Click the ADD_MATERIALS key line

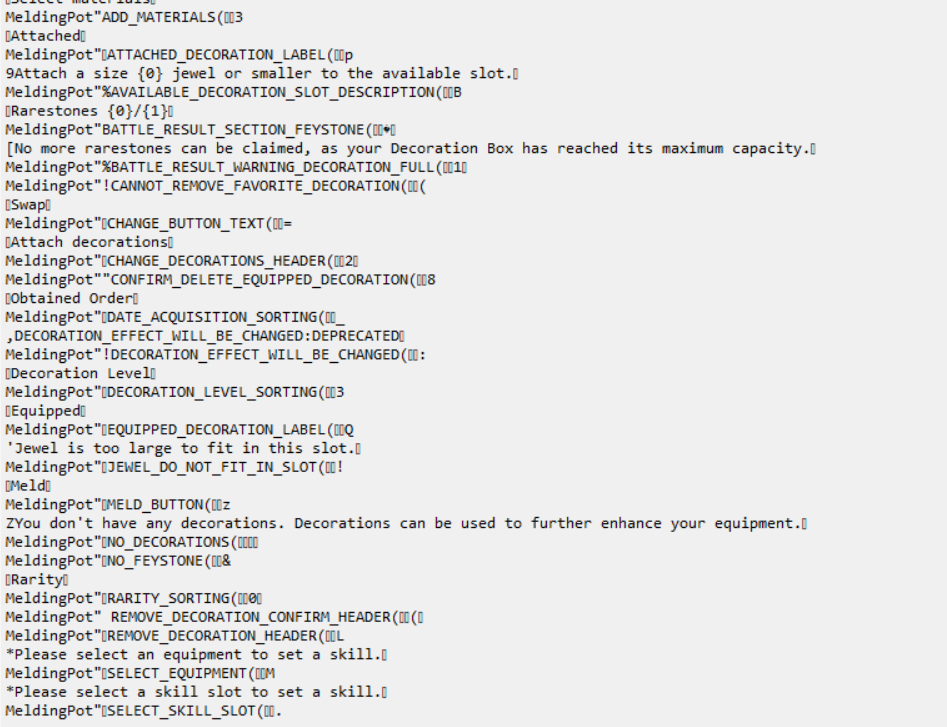(124, 18)
